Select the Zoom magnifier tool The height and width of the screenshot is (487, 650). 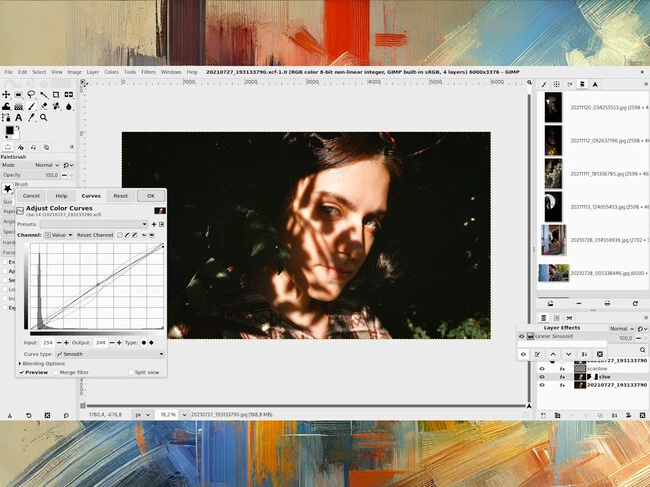[x=45, y=117]
